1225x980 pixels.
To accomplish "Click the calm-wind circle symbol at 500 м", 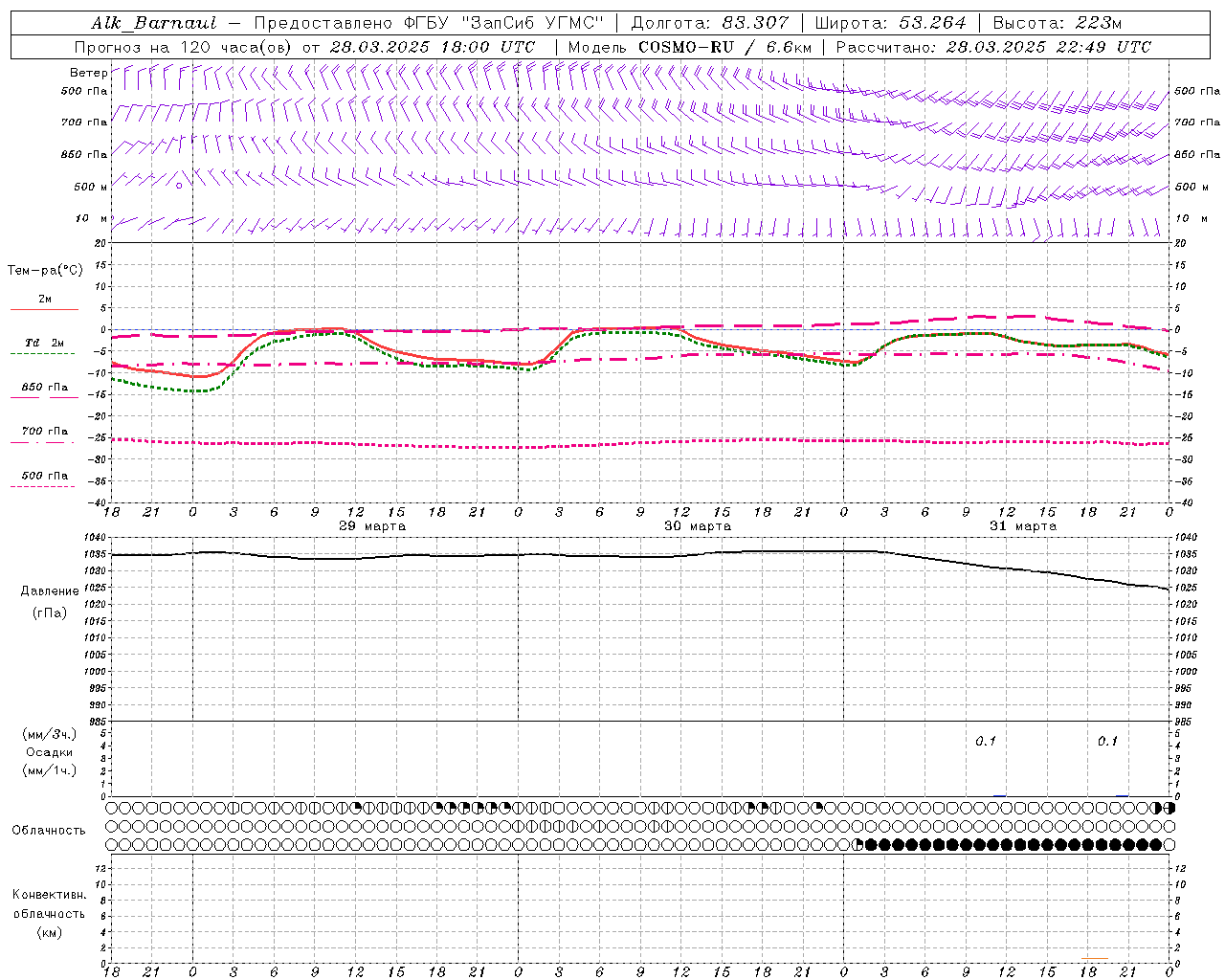I will pyautogui.click(x=179, y=186).
